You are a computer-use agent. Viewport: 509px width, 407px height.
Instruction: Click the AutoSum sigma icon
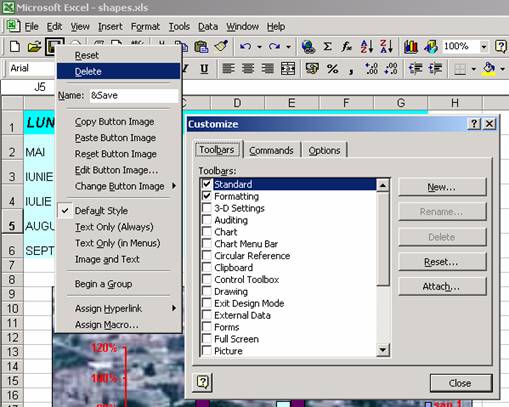tap(328, 47)
